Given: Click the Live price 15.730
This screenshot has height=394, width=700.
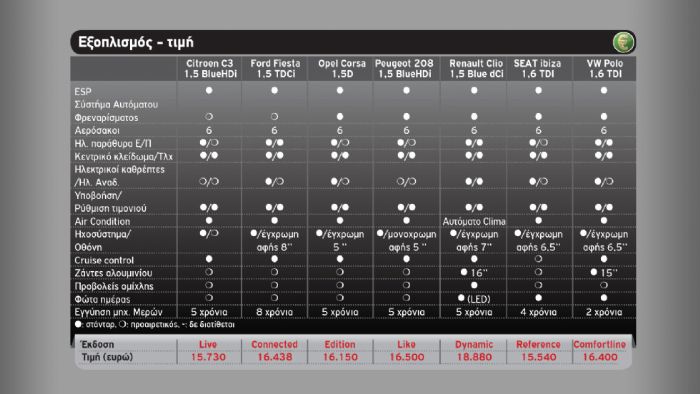Looking at the screenshot, I should pos(208,357).
